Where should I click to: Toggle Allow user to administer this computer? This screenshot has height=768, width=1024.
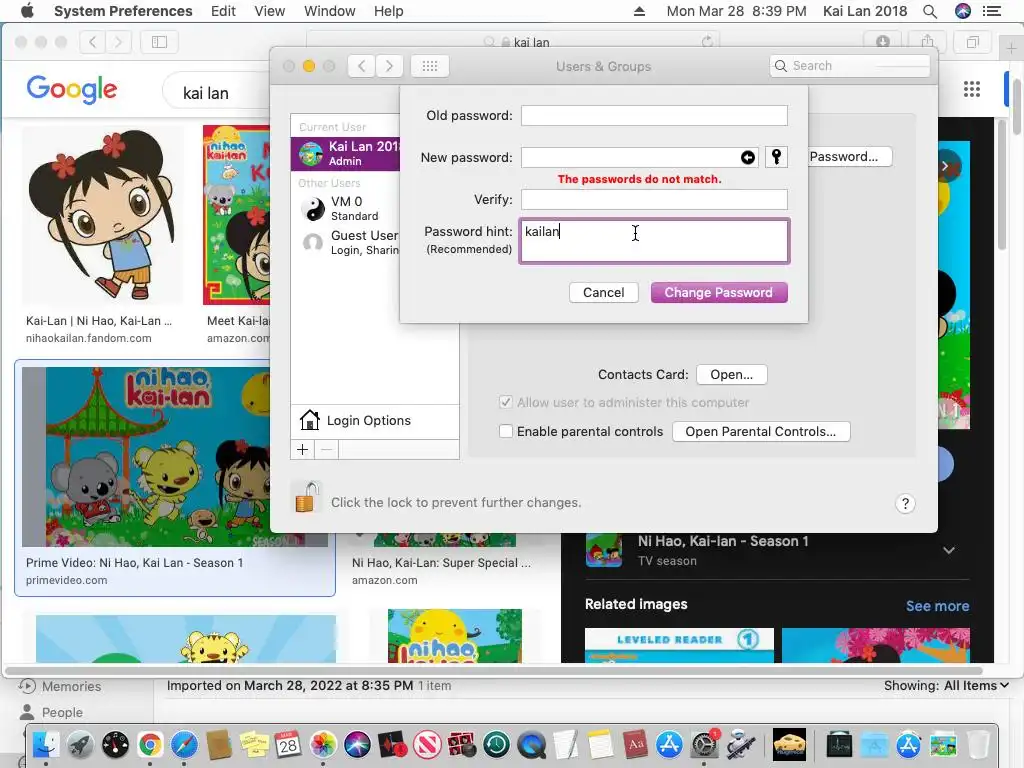[x=505, y=402]
